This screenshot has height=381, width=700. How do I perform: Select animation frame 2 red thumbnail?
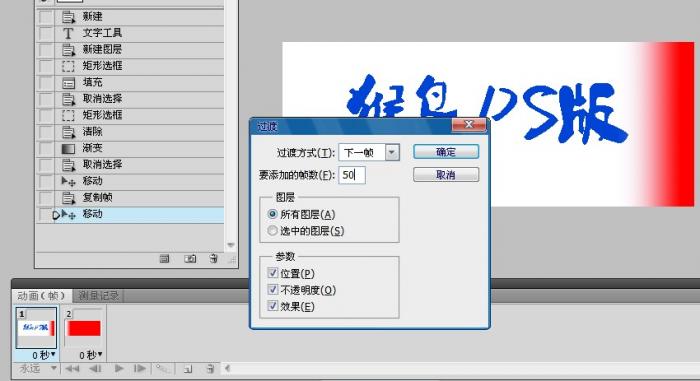point(83,328)
